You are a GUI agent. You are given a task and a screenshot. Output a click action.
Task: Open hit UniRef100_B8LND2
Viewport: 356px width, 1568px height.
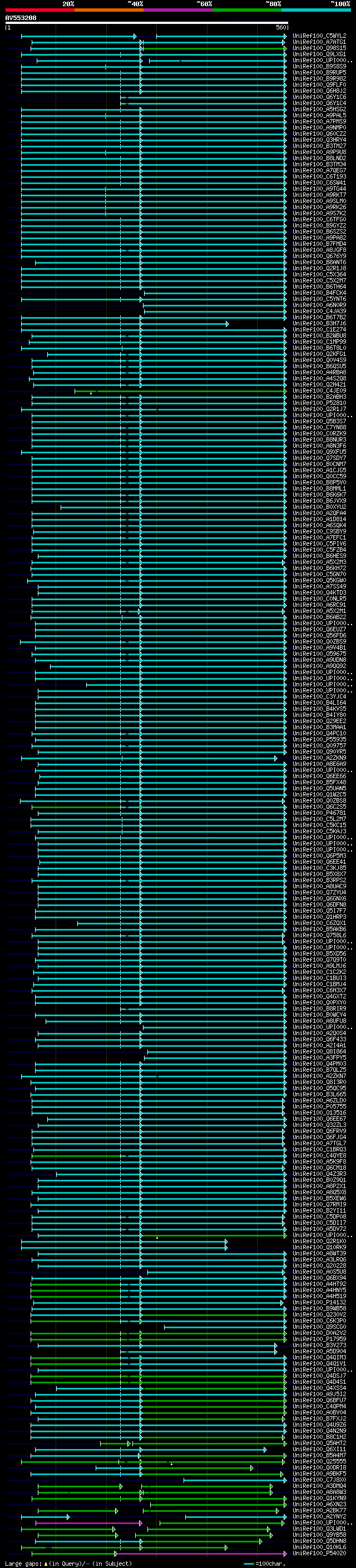(319, 157)
